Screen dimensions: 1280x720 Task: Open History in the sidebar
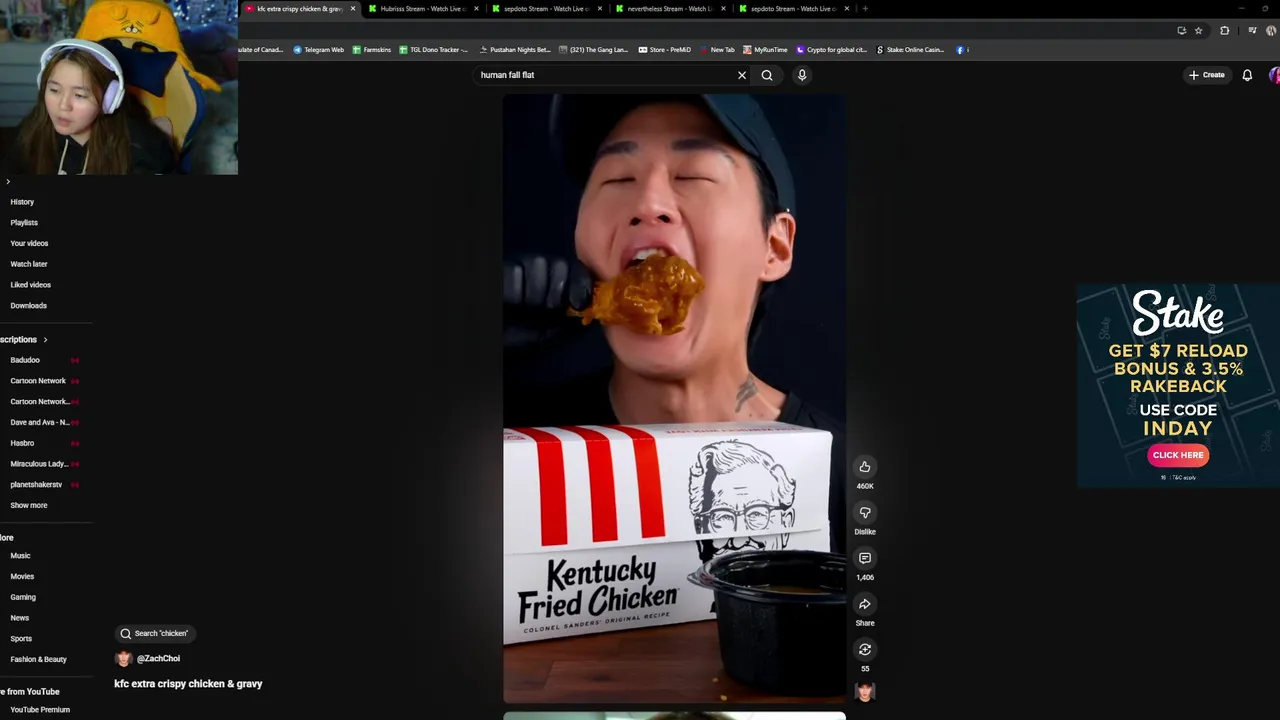tap(22, 202)
